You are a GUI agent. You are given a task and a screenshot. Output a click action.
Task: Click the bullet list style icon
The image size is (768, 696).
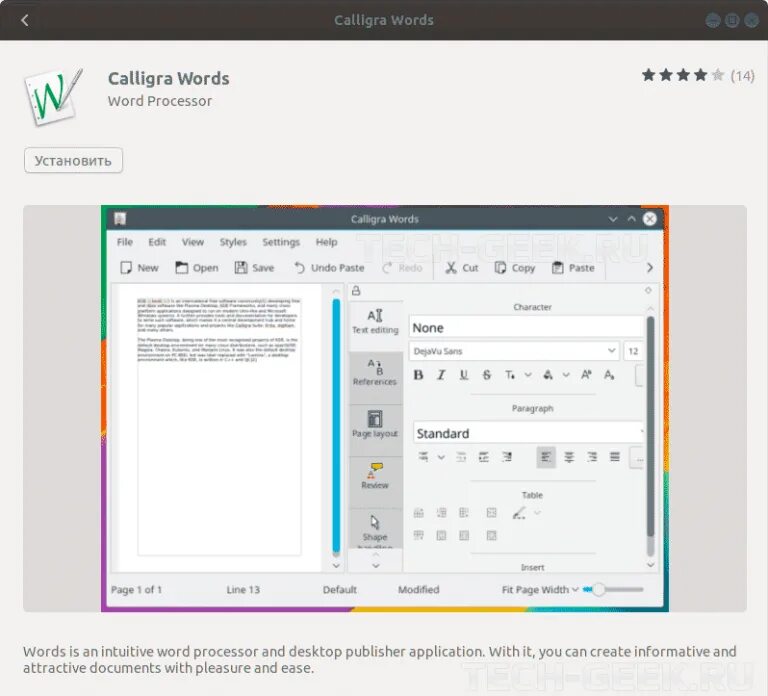click(424, 457)
